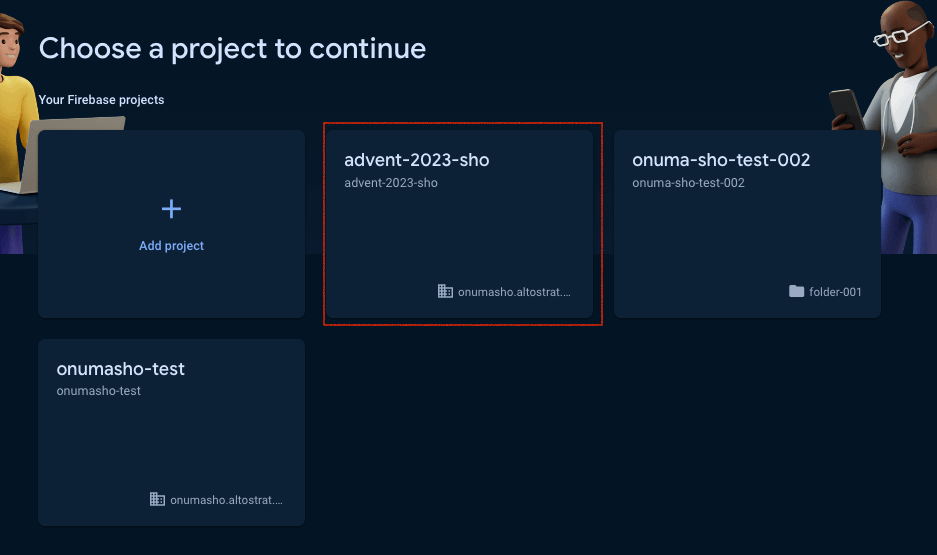Viewport: 937px width, 555px height.
Task: Click the Your Firebase projects heading
Action: pyautogui.click(x=101, y=100)
